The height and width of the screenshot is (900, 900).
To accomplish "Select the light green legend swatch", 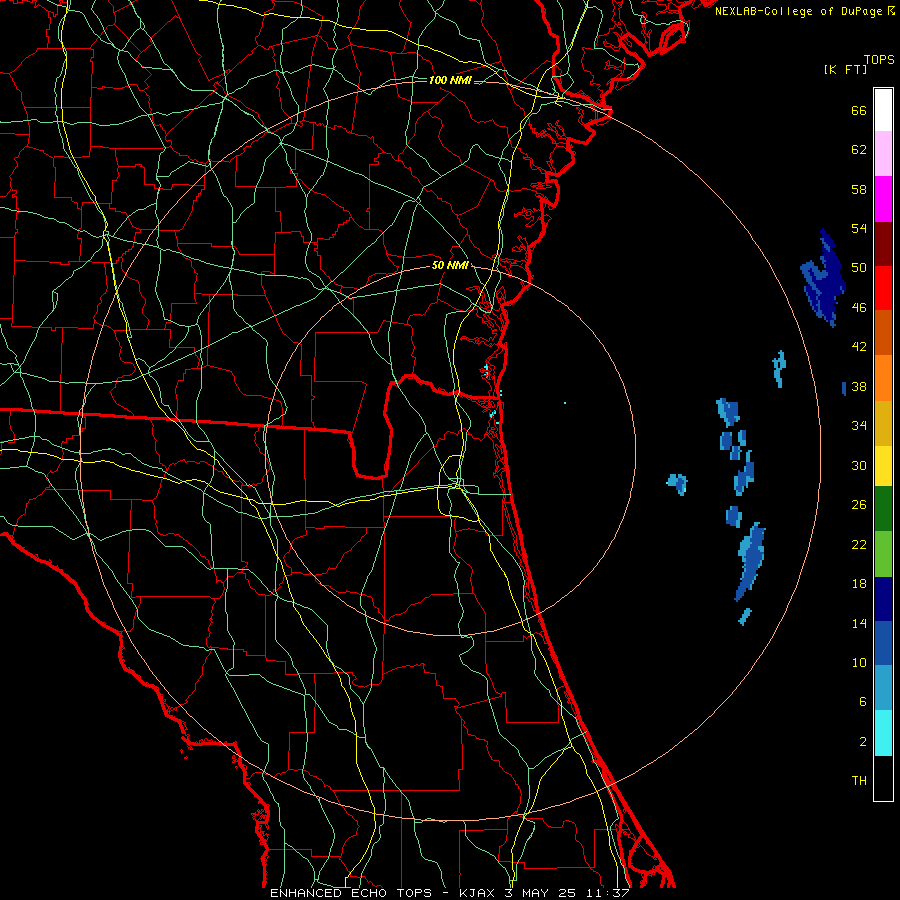I will [x=883, y=554].
